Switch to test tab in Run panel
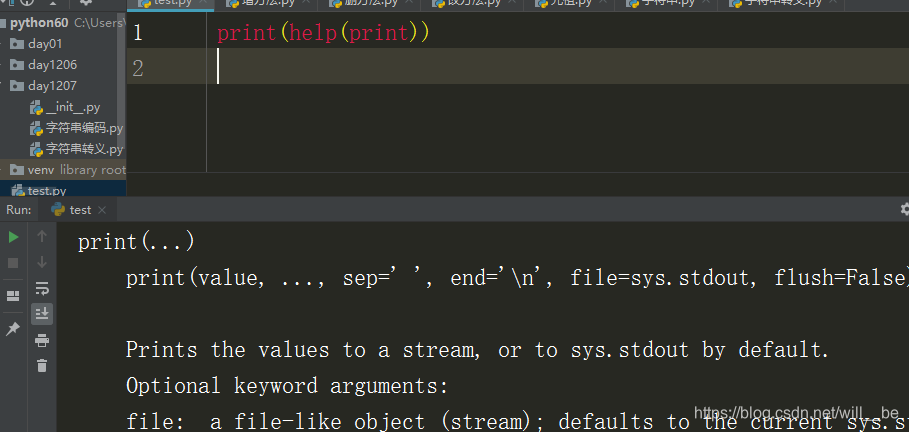909x432 pixels. (80, 210)
